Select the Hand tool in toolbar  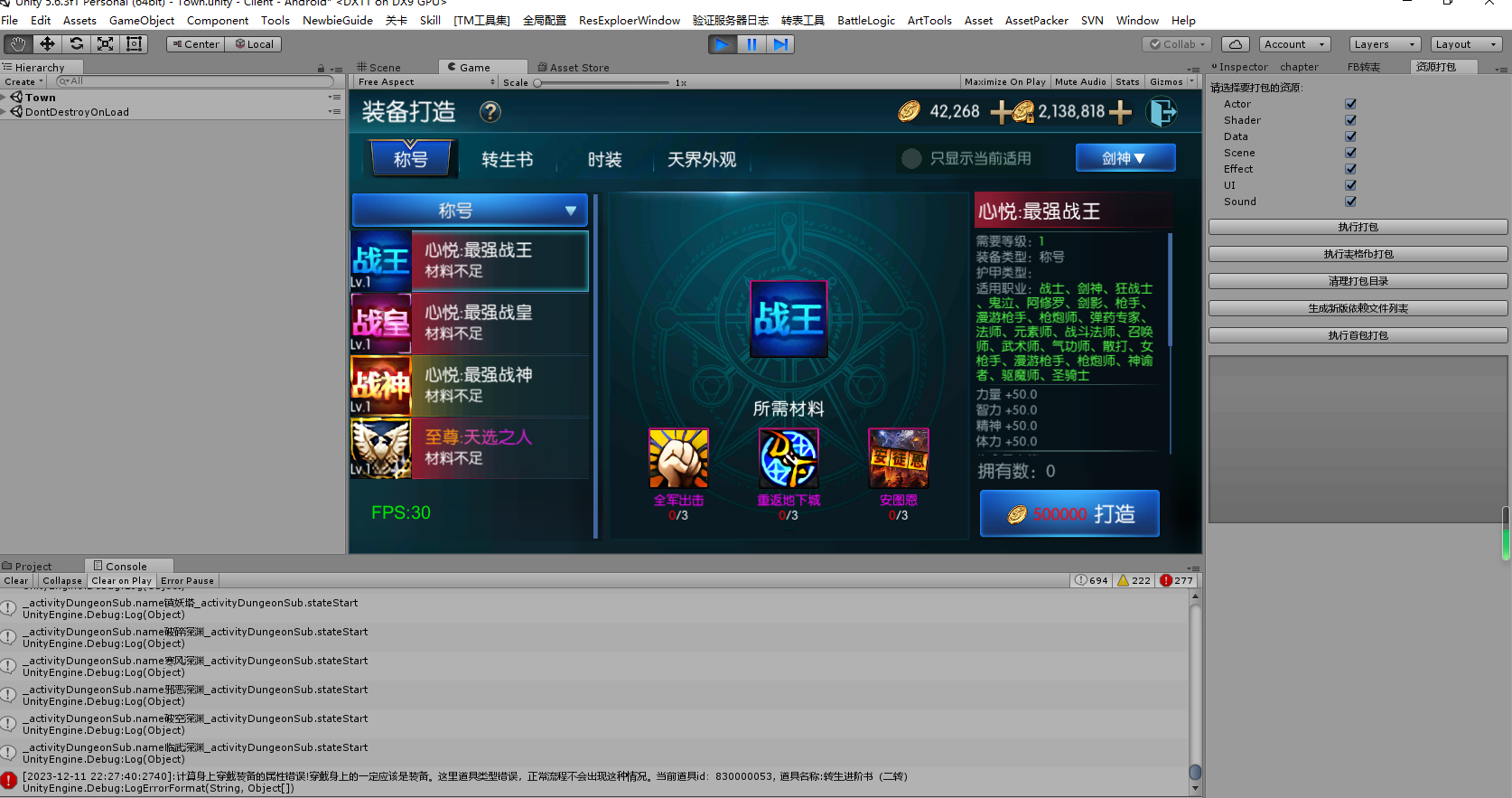click(x=18, y=44)
